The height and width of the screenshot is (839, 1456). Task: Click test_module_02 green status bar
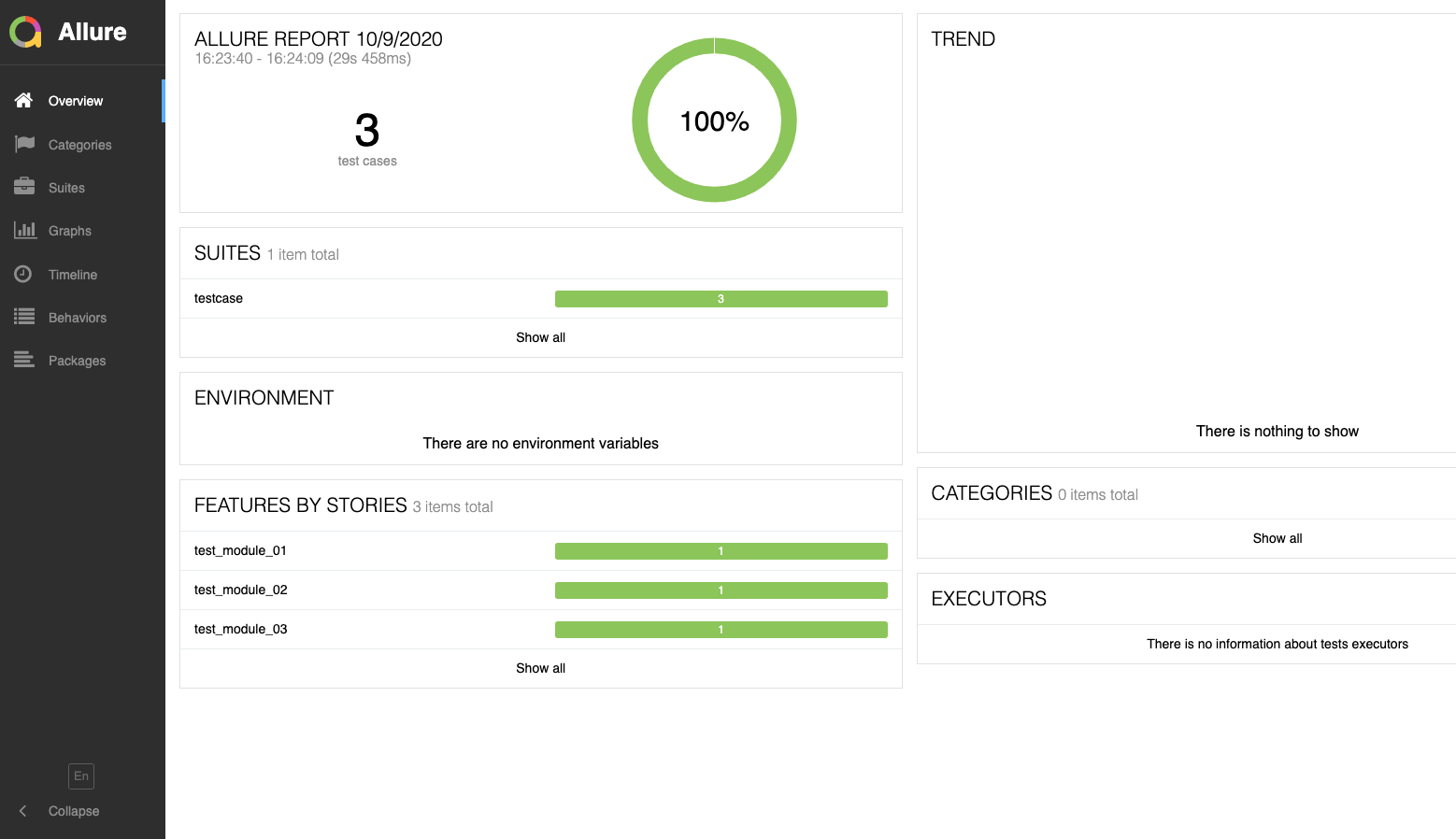pyautogui.click(x=721, y=590)
